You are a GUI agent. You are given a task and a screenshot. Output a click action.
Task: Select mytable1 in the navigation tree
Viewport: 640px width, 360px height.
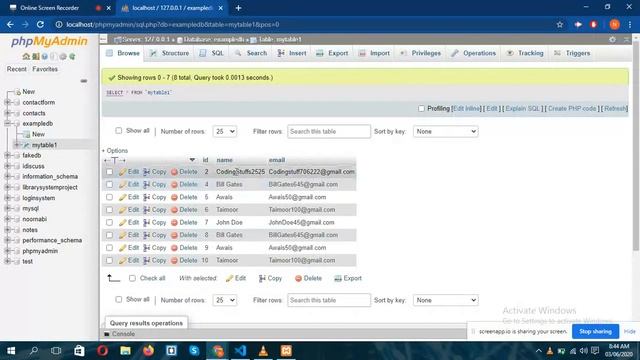pyautogui.click(x=44, y=145)
